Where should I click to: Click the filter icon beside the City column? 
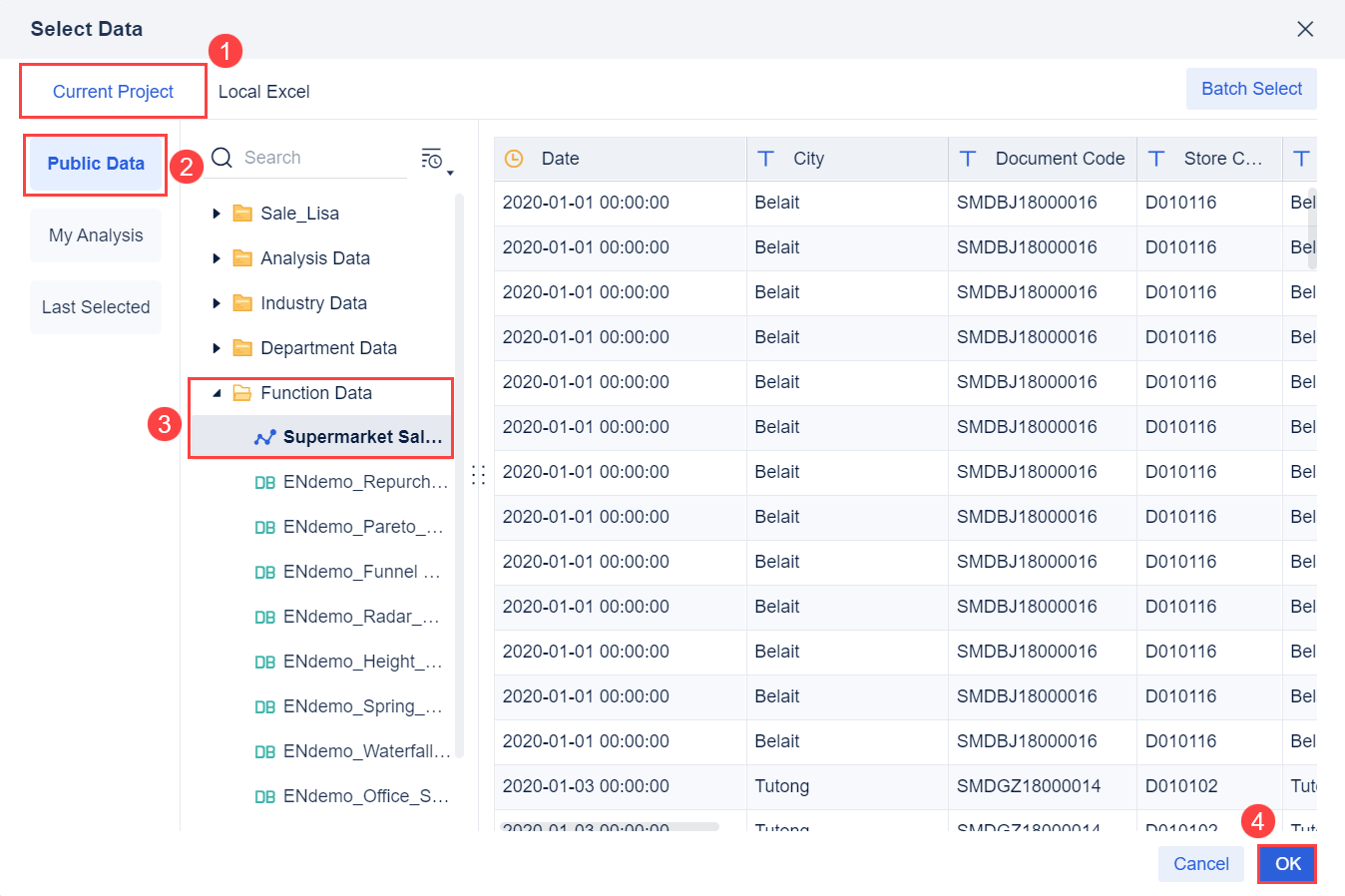766,158
